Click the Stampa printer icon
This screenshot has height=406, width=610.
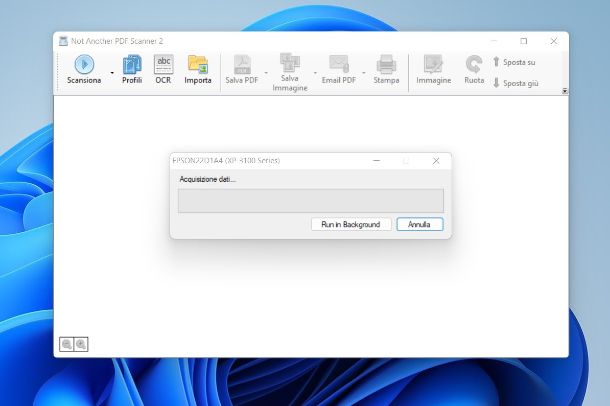(386, 64)
